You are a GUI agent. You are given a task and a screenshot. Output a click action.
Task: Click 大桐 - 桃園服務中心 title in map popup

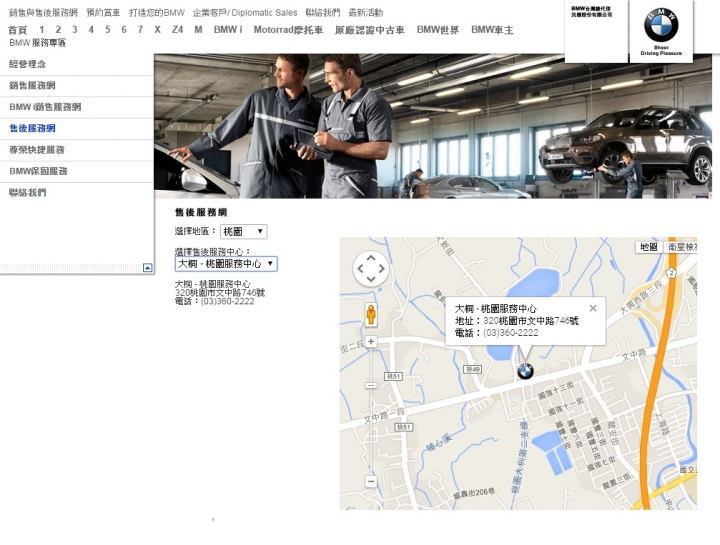[495, 309]
